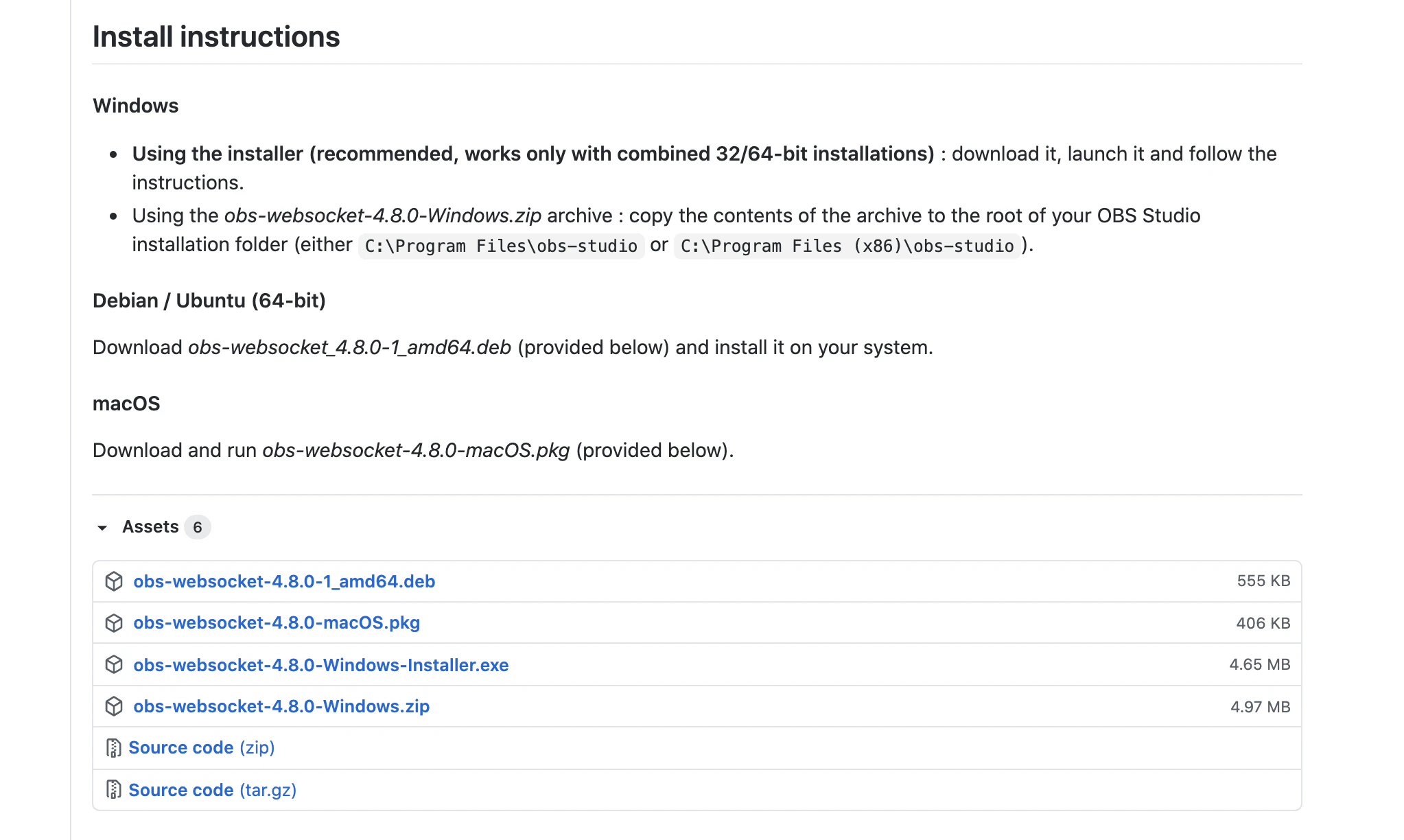Click the 4.97 MB file size text

[x=1260, y=707]
